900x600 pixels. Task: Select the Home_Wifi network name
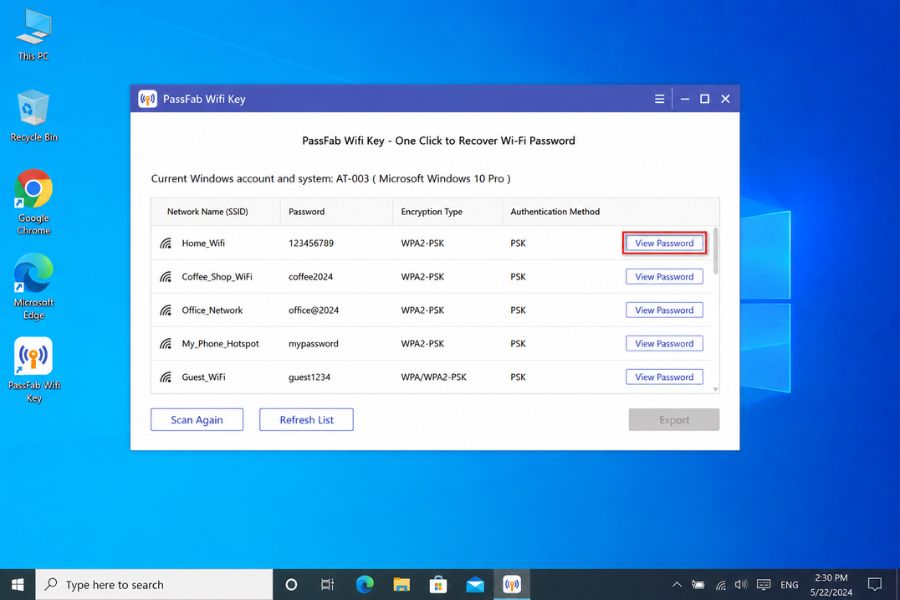pyautogui.click(x=203, y=243)
